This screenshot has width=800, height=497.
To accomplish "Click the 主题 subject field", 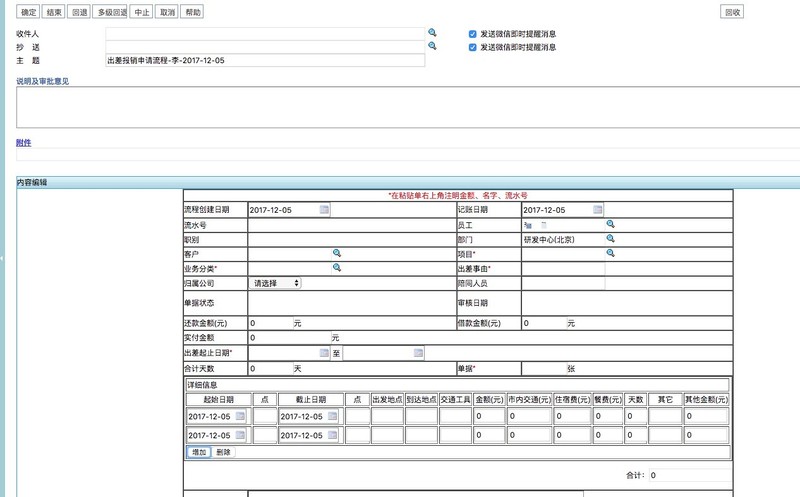I will [x=265, y=60].
